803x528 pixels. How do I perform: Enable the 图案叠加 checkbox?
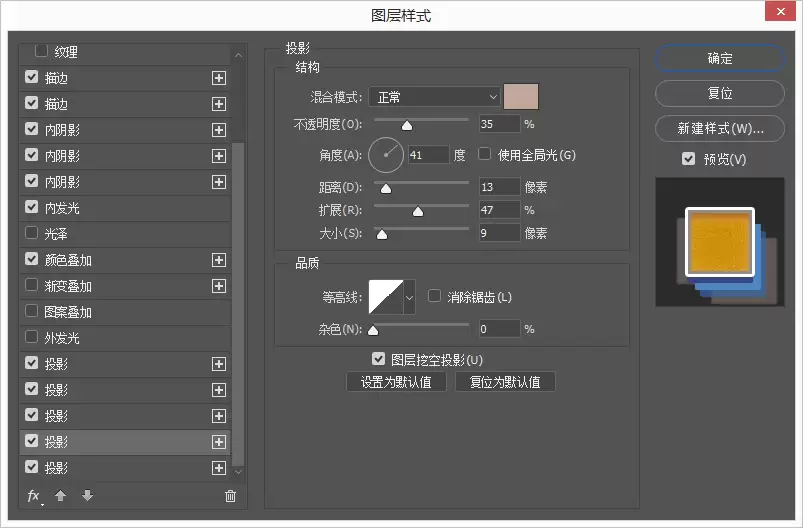click(31, 311)
